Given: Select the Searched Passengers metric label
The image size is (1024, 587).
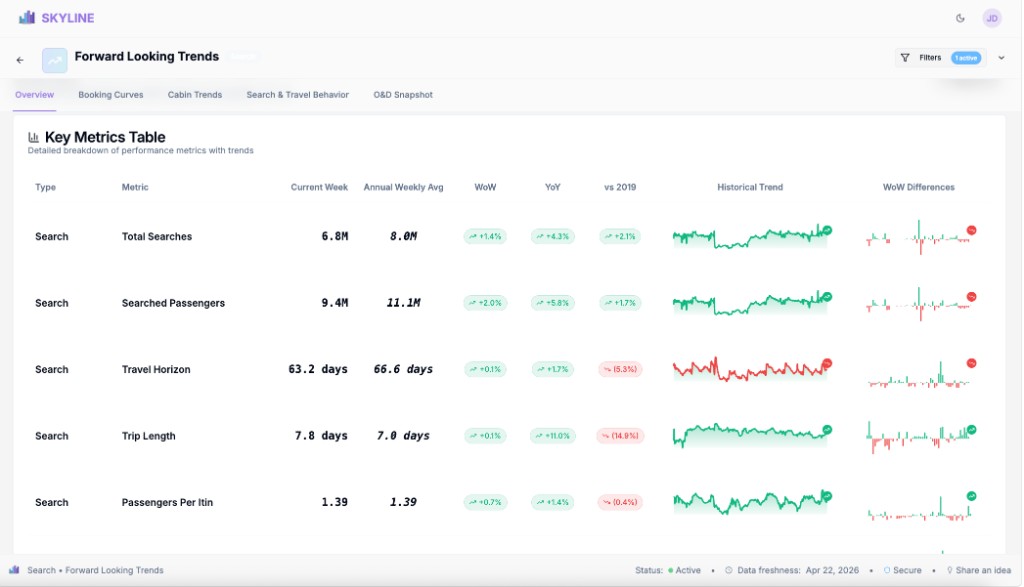Looking at the screenshot, I should (x=173, y=304).
